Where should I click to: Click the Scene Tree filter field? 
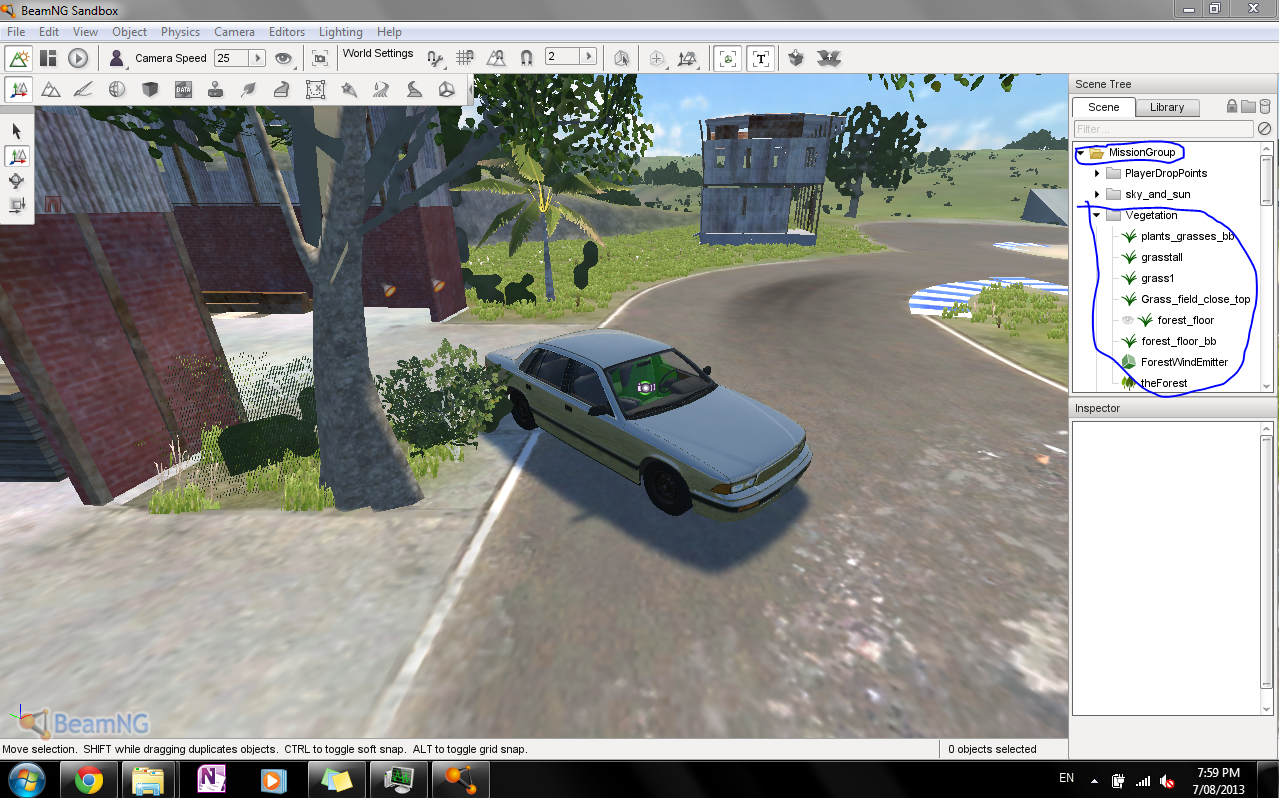pos(1163,129)
